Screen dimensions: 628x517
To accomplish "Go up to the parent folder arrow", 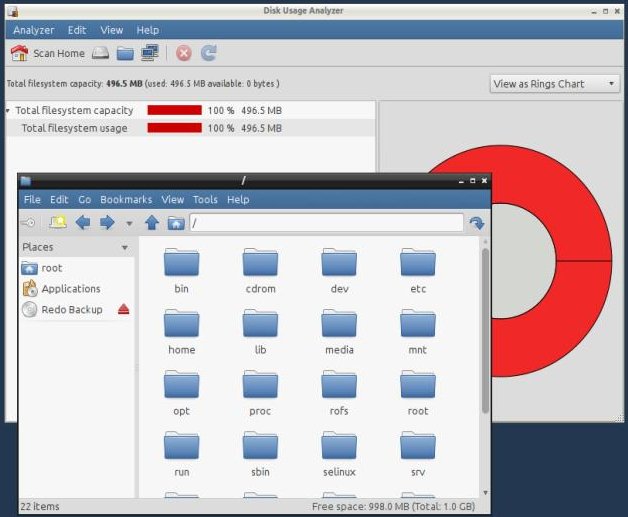I will click(x=152, y=223).
